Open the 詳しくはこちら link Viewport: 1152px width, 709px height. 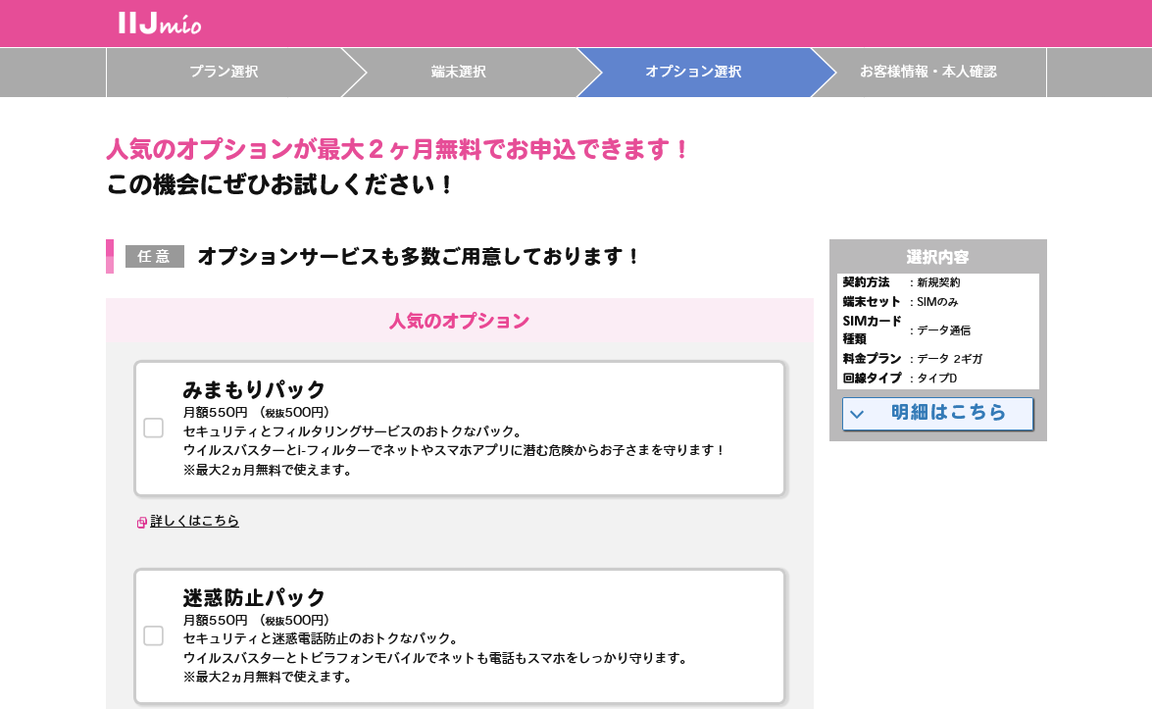click(195, 521)
